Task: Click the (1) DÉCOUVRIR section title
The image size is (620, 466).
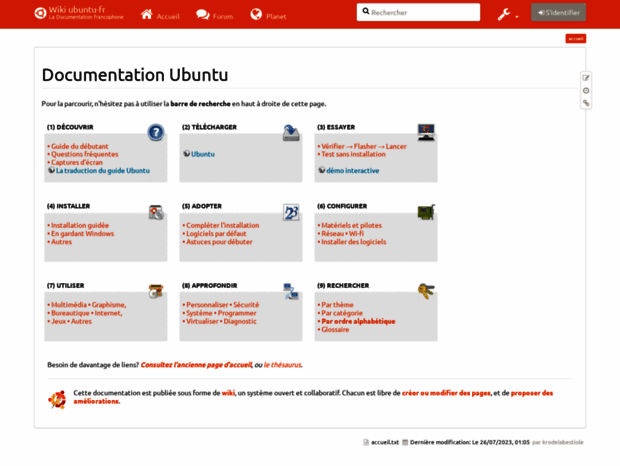Action: (70, 127)
